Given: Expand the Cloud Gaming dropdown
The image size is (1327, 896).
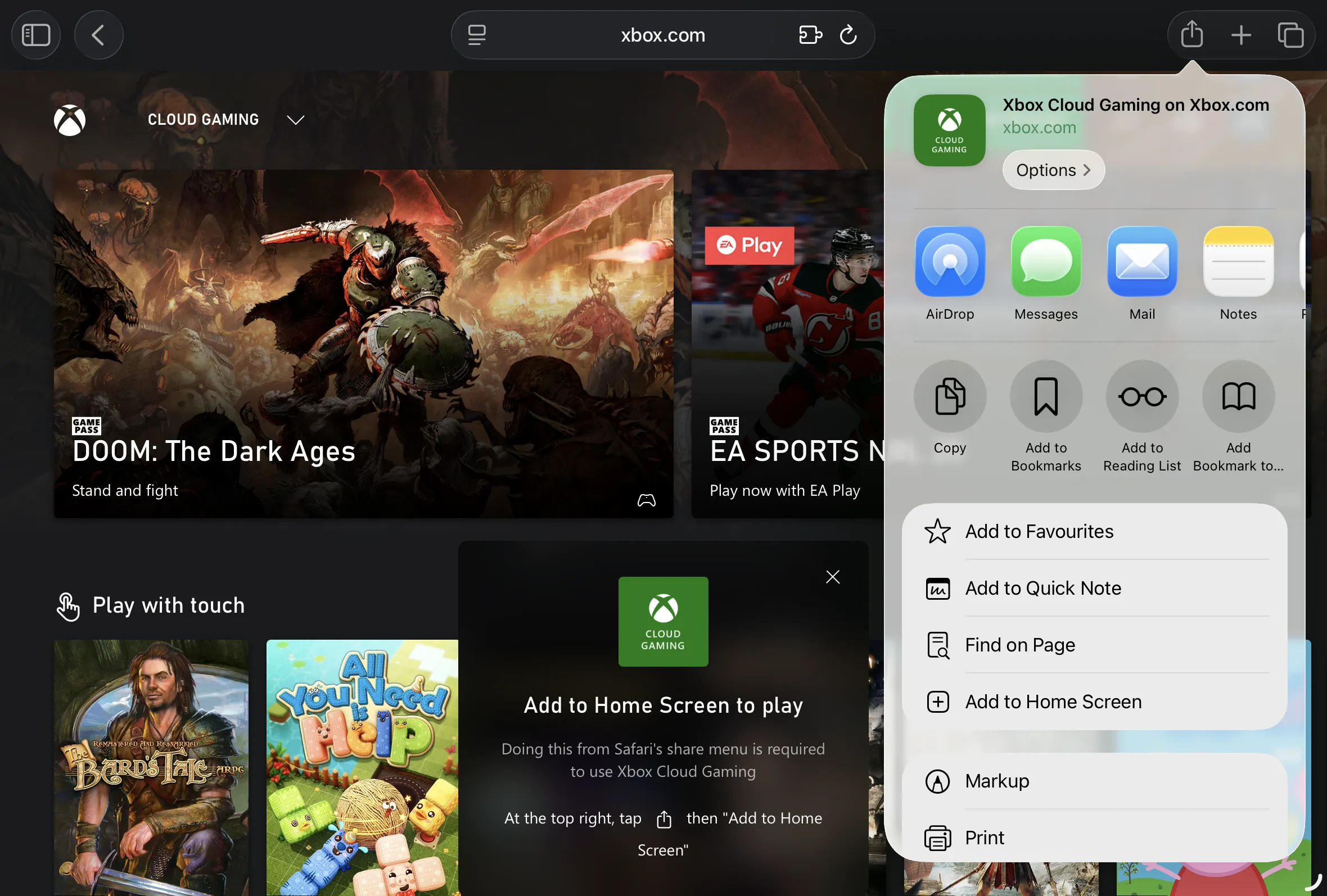Looking at the screenshot, I should [295, 120].
